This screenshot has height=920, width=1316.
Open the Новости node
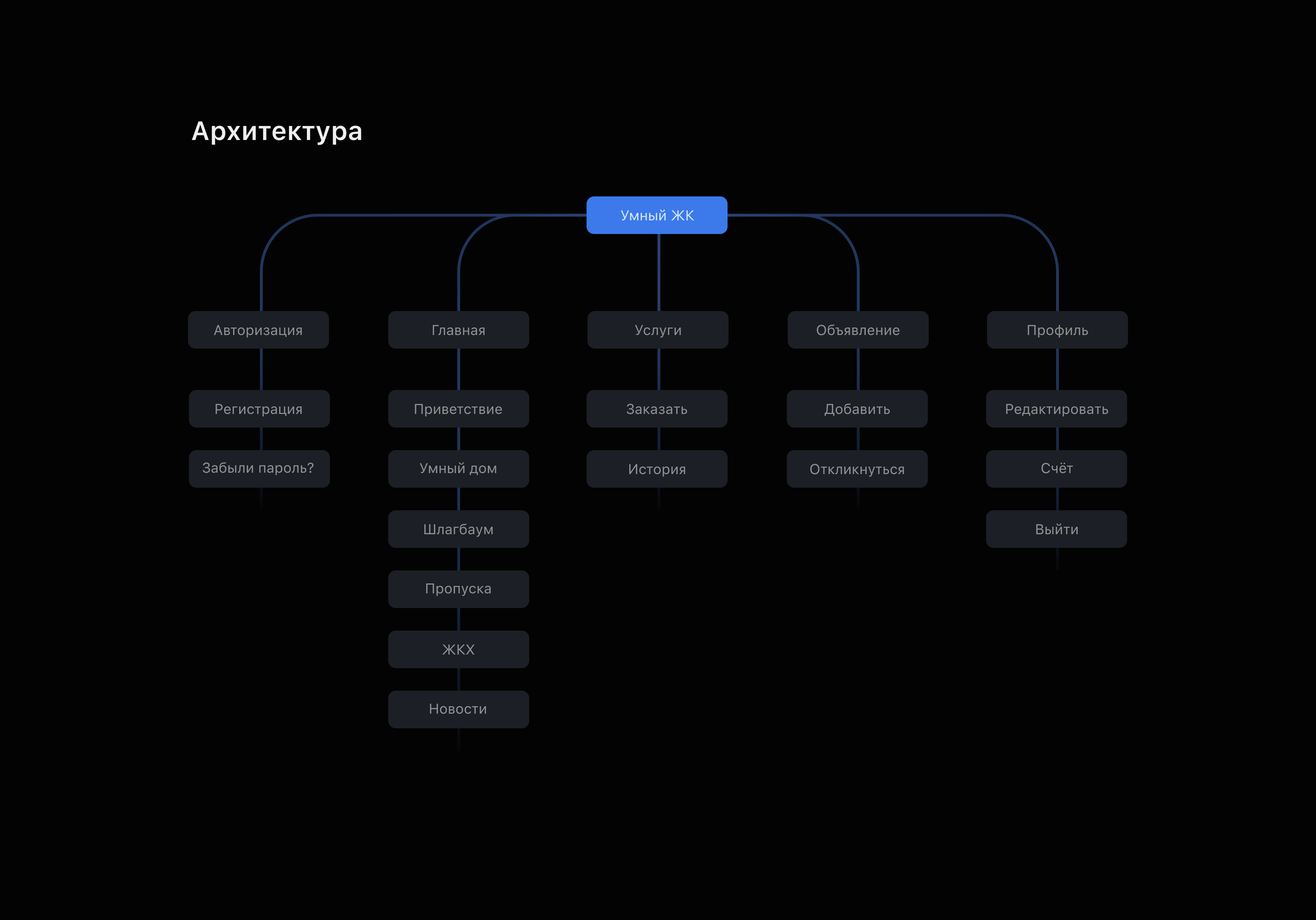click(458, 709)
